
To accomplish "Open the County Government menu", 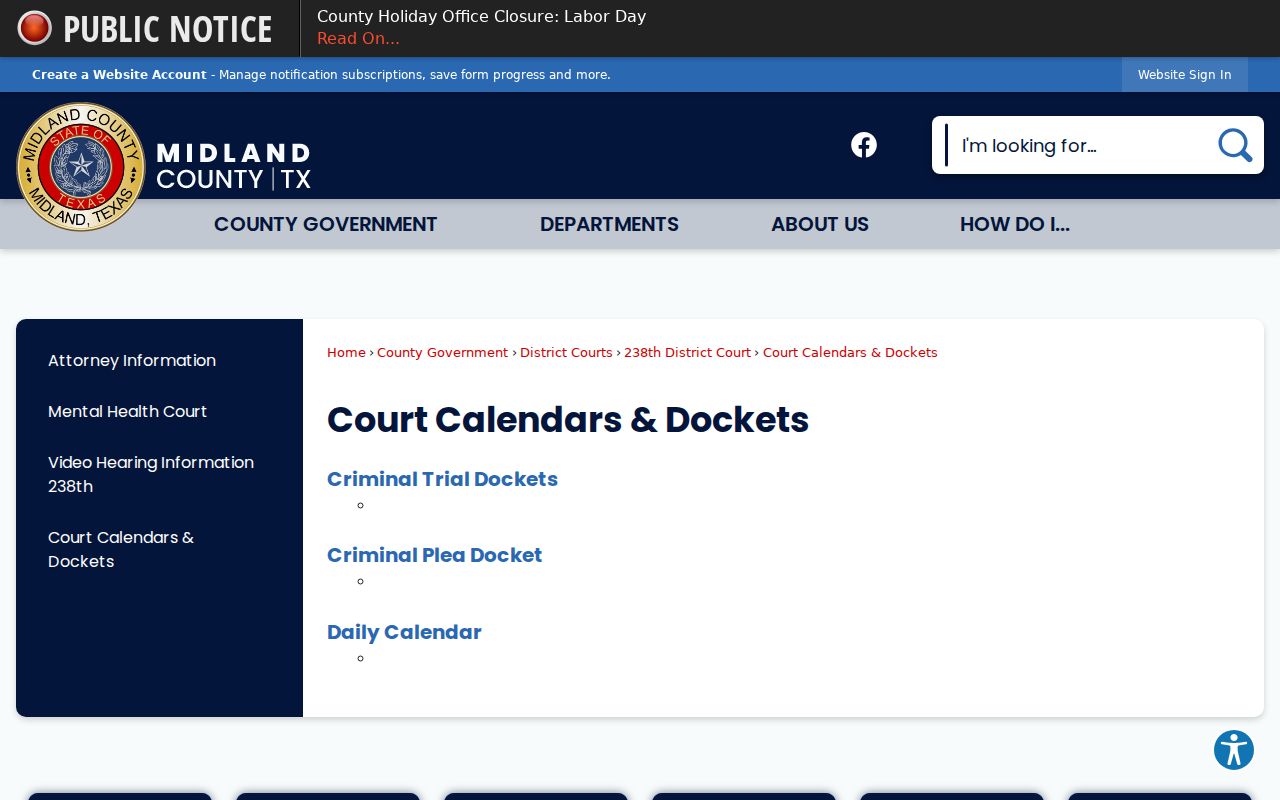I will pos(326,224).
